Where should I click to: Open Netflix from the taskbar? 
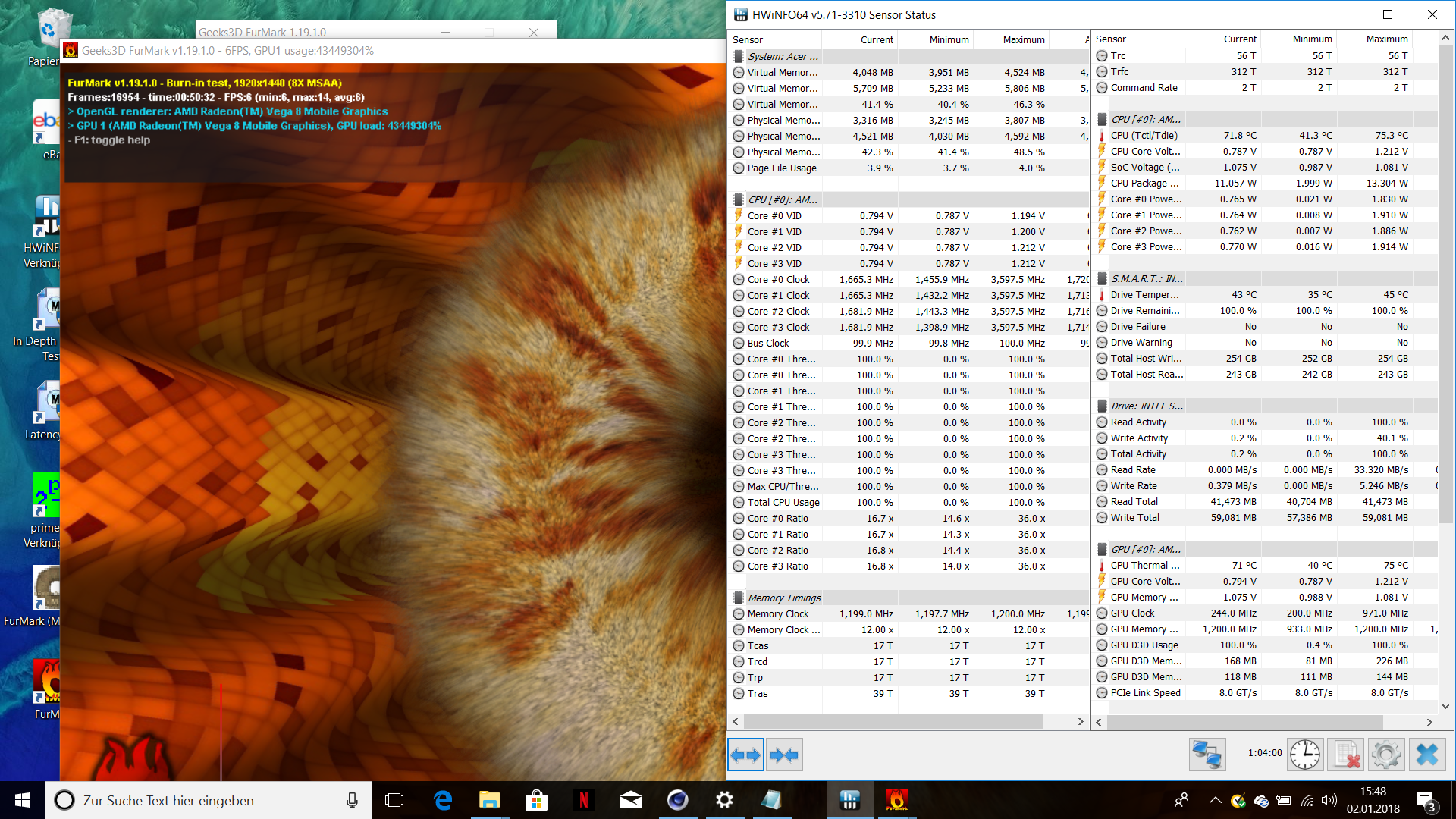pos(583,800)
